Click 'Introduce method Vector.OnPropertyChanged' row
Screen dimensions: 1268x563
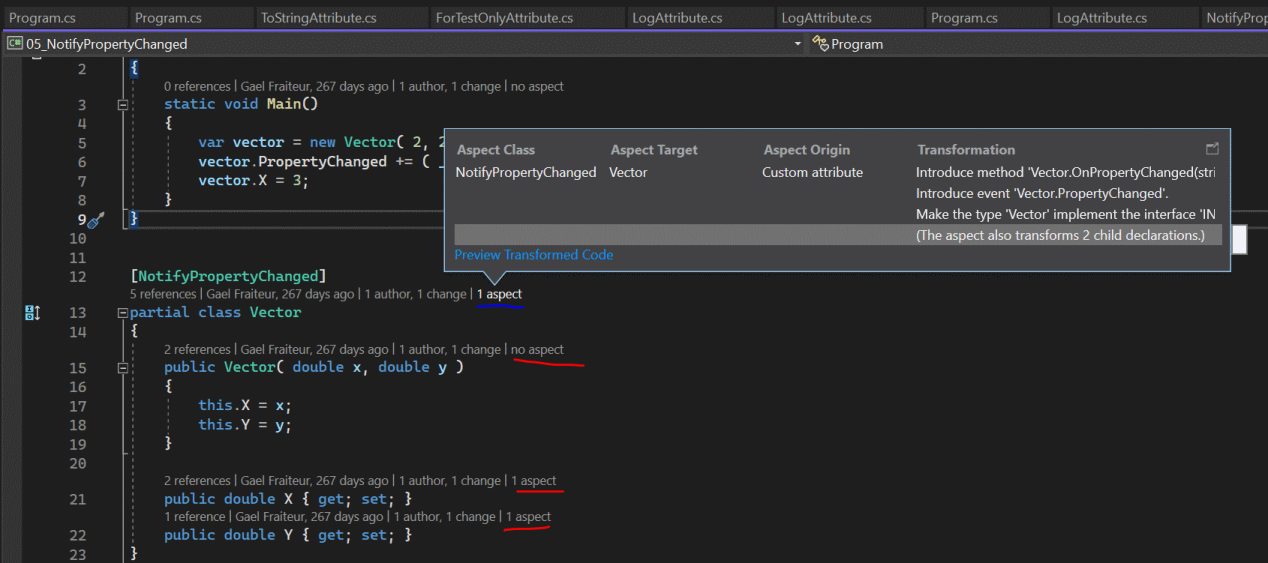1066,172
